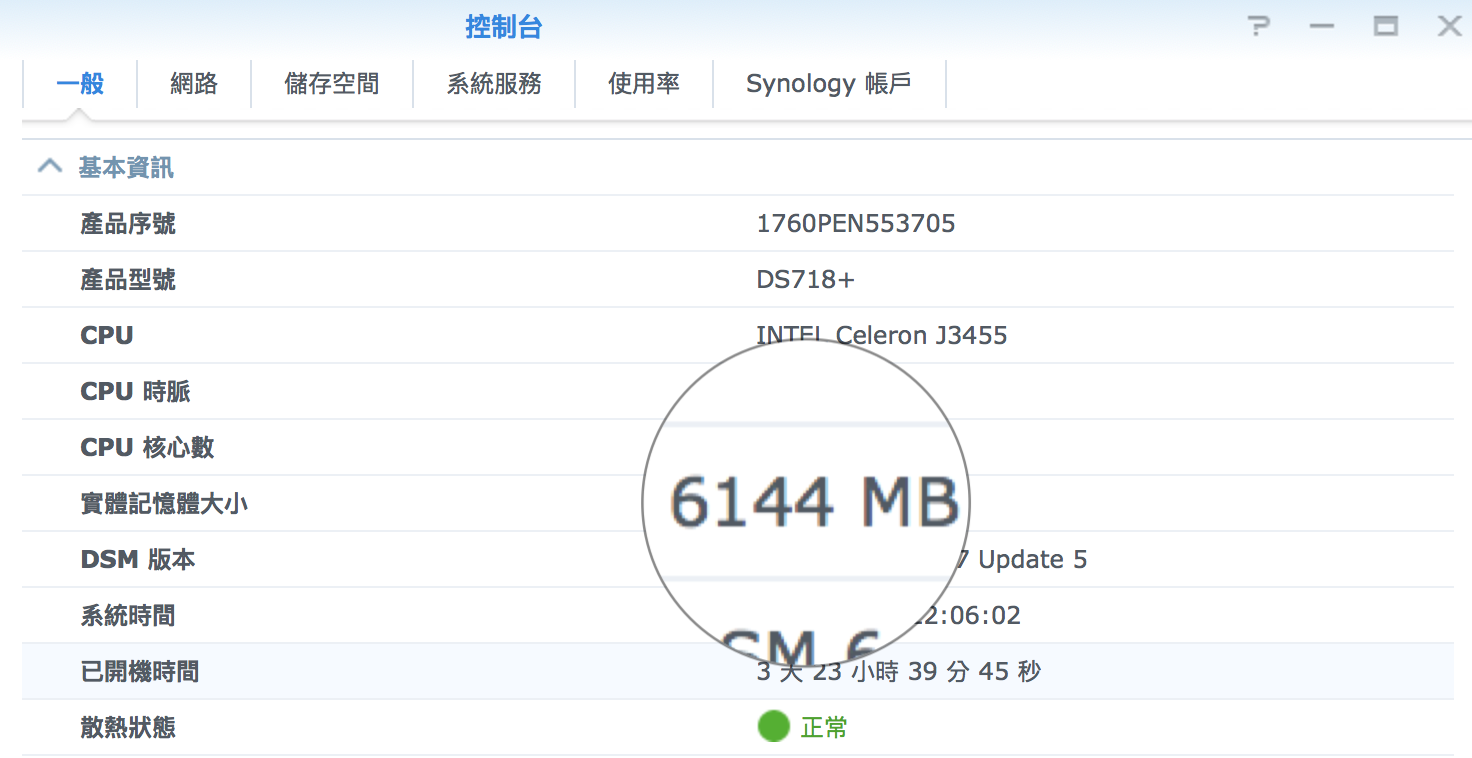Select the DS718+ model value
This screenshot has height=758, width=1472.
click(x=805, y=279)
